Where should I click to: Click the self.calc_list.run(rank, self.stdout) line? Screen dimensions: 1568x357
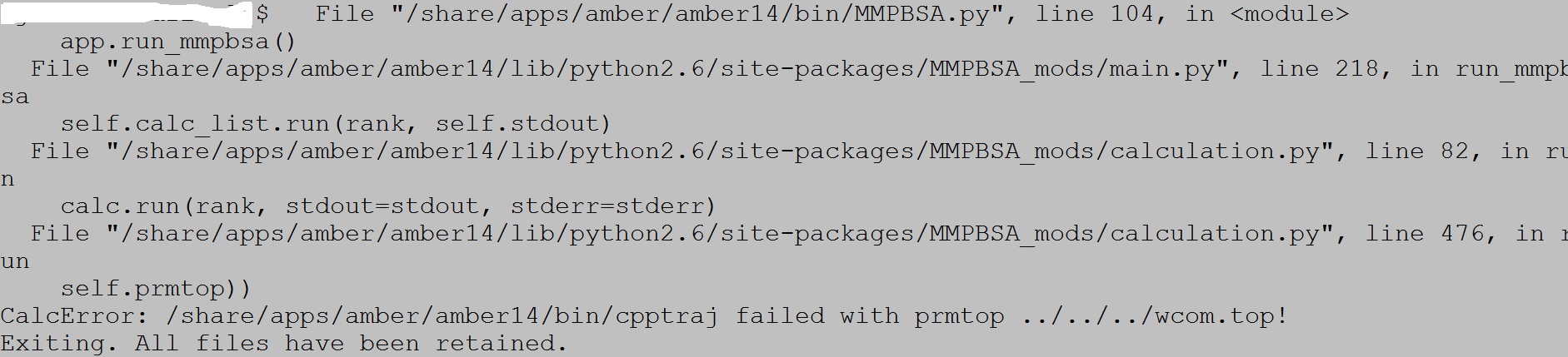336,124
